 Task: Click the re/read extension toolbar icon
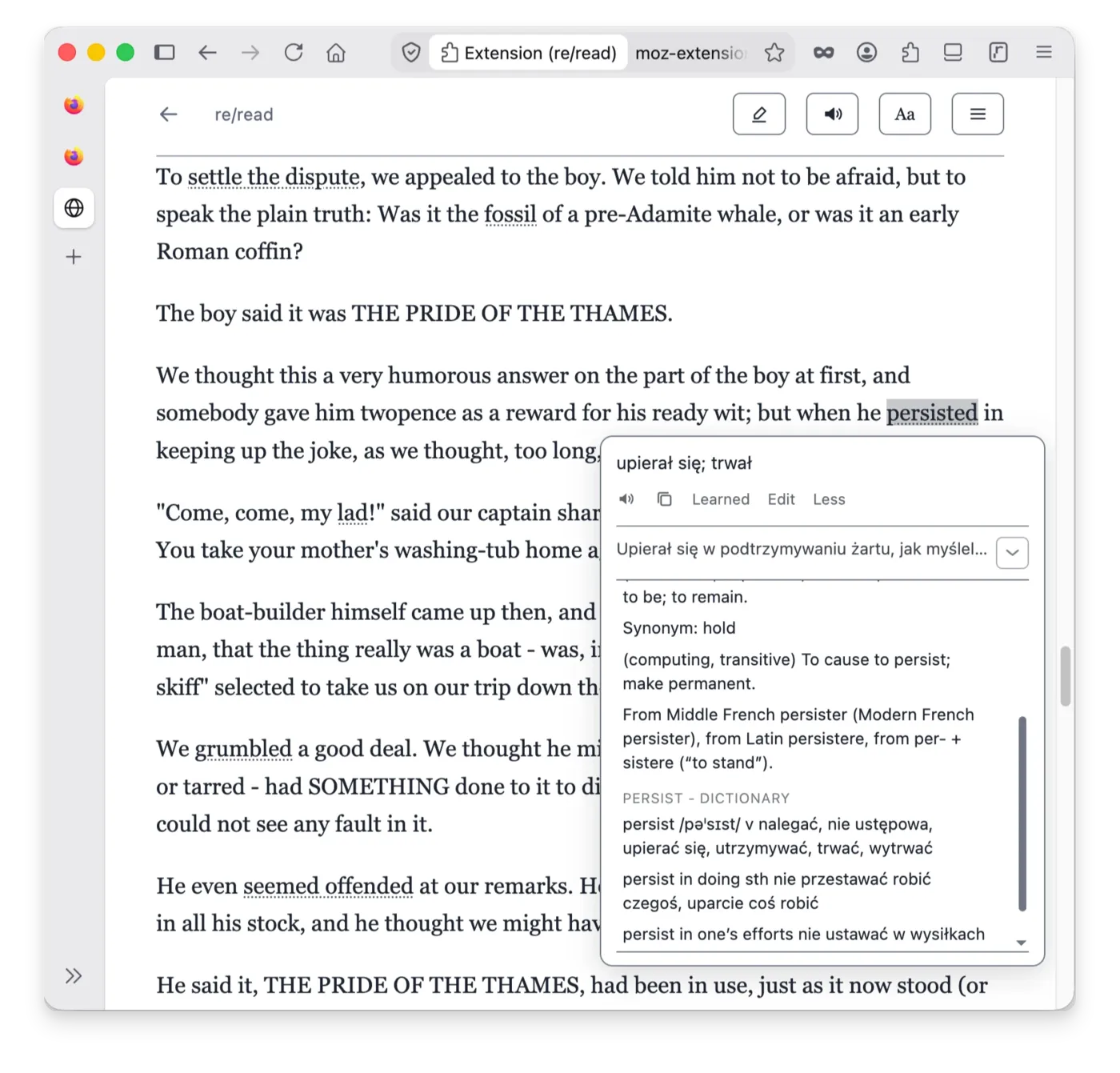point(998,53)
